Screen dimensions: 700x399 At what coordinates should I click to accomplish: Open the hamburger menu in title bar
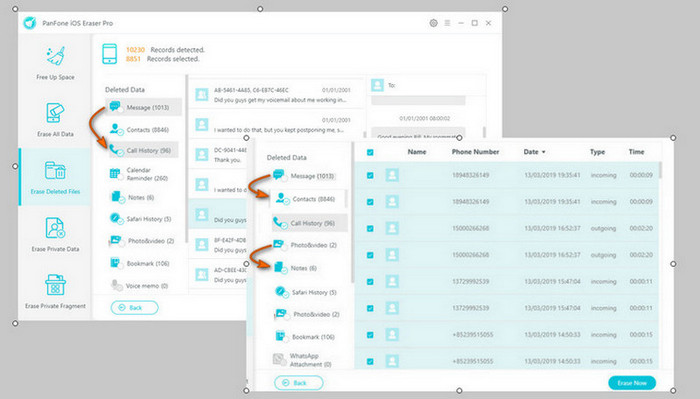(x=447, y=23)
